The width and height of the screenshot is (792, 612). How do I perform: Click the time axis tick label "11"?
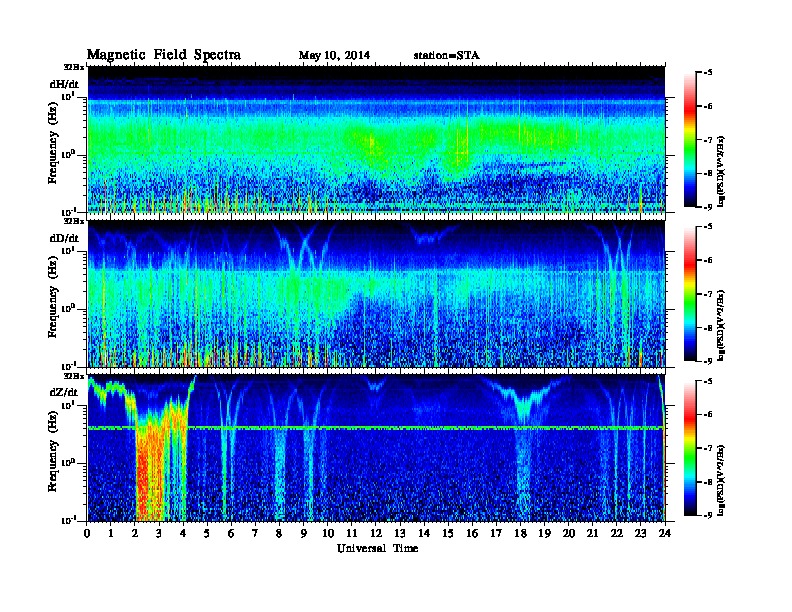[352, 534]
